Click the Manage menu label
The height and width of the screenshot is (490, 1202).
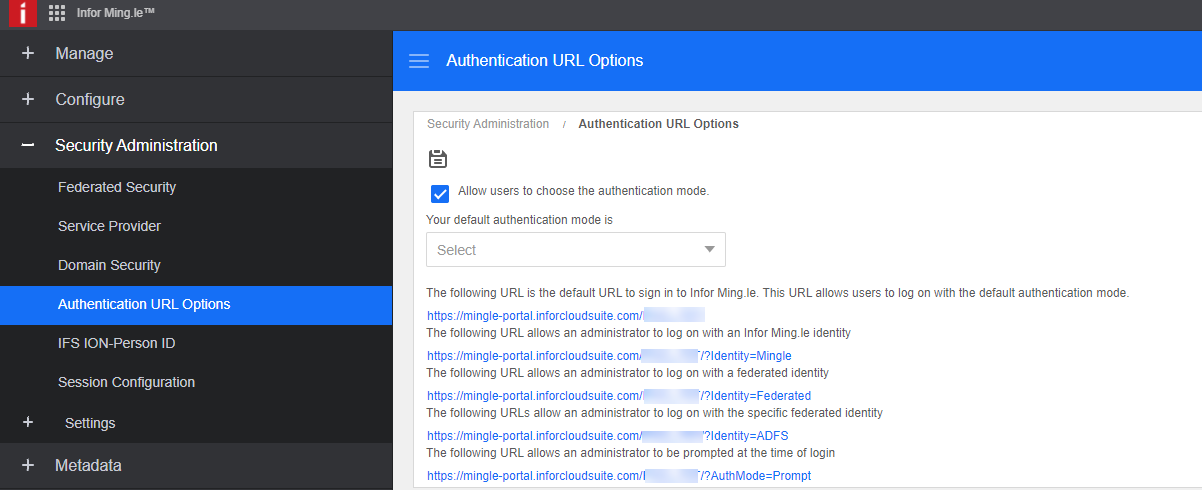pos(84,54)
